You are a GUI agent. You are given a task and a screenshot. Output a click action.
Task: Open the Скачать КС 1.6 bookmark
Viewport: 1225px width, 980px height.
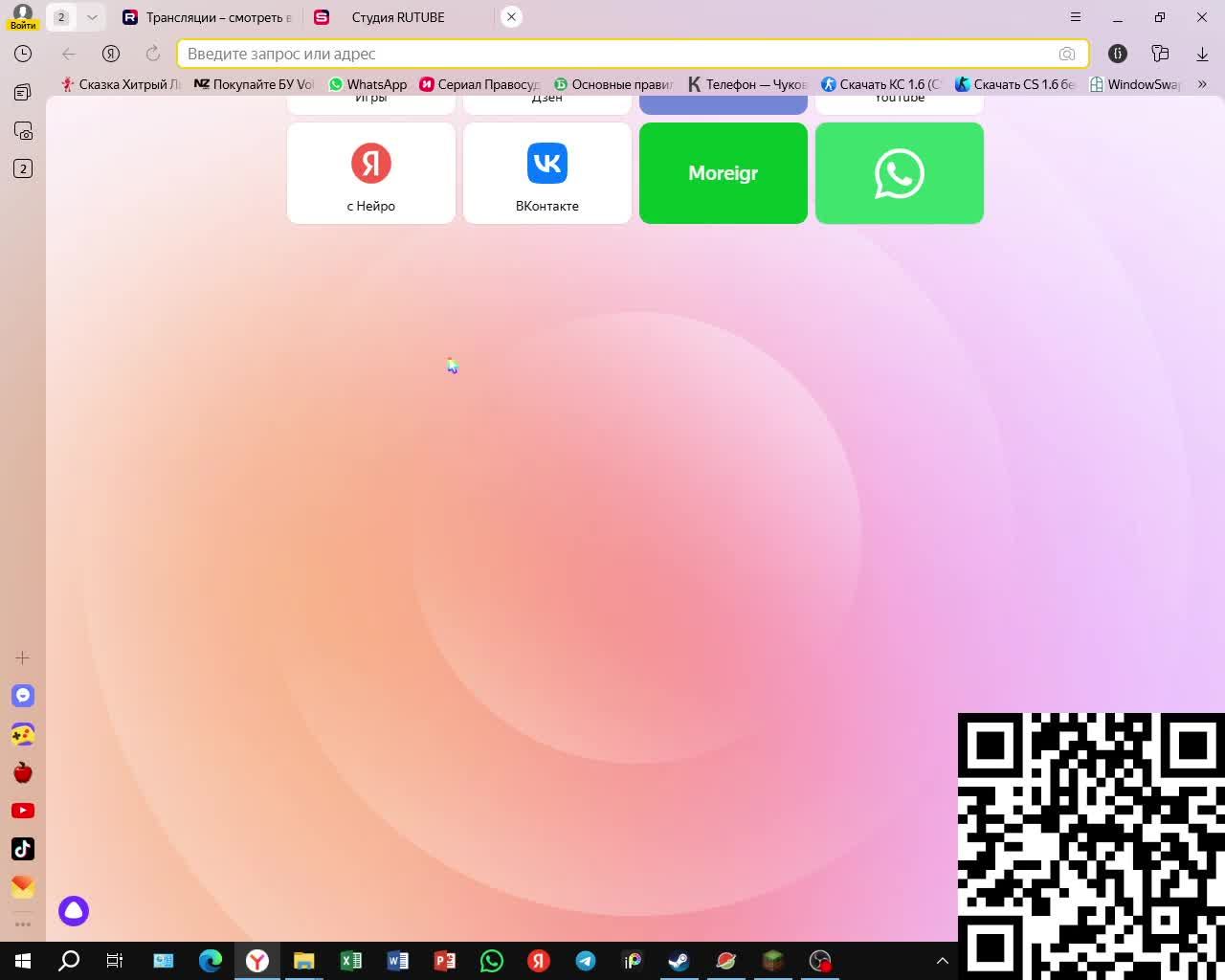882,84
